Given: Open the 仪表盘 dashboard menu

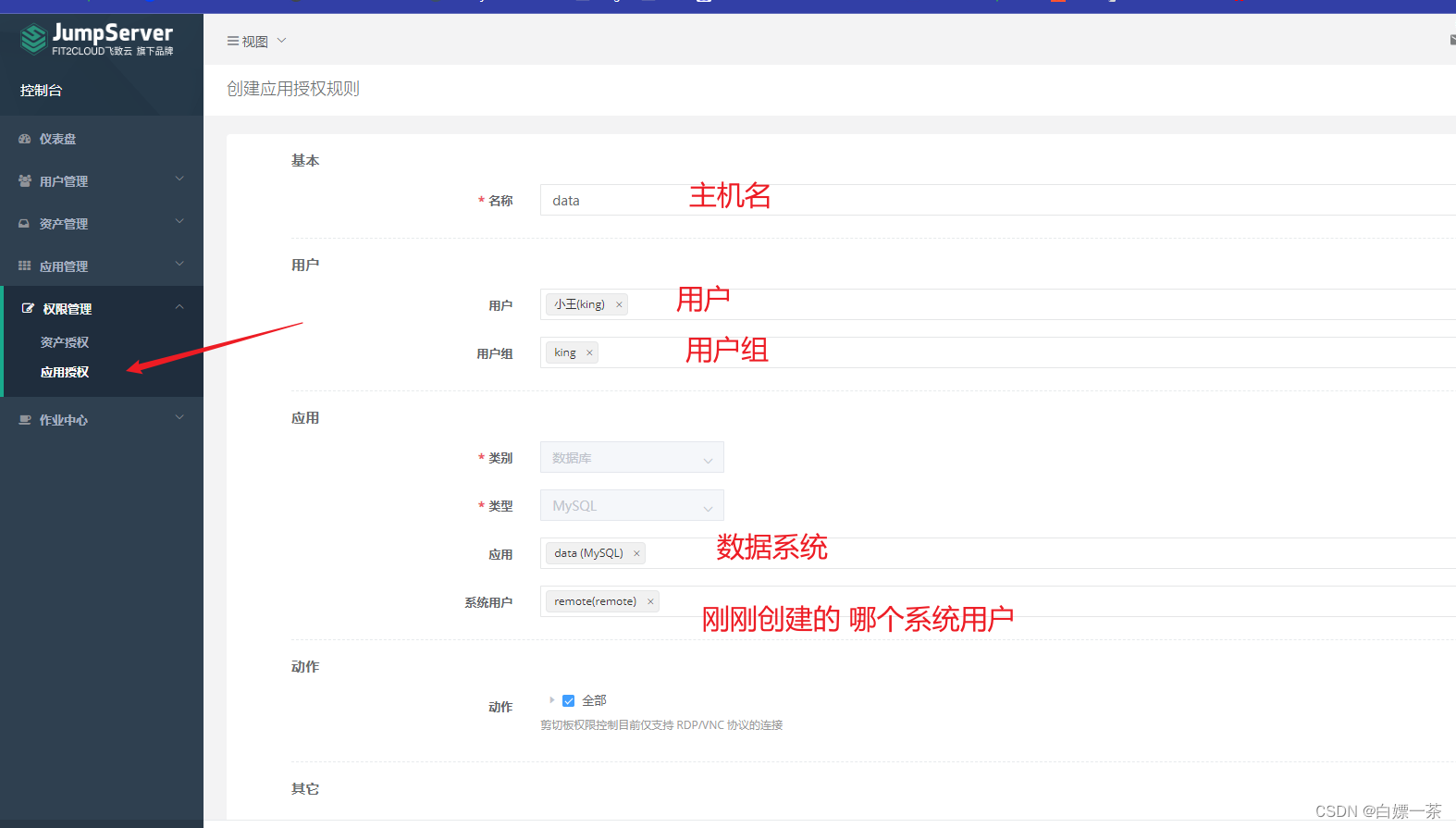Looking at the screenshot, I should tap(102, 139).
